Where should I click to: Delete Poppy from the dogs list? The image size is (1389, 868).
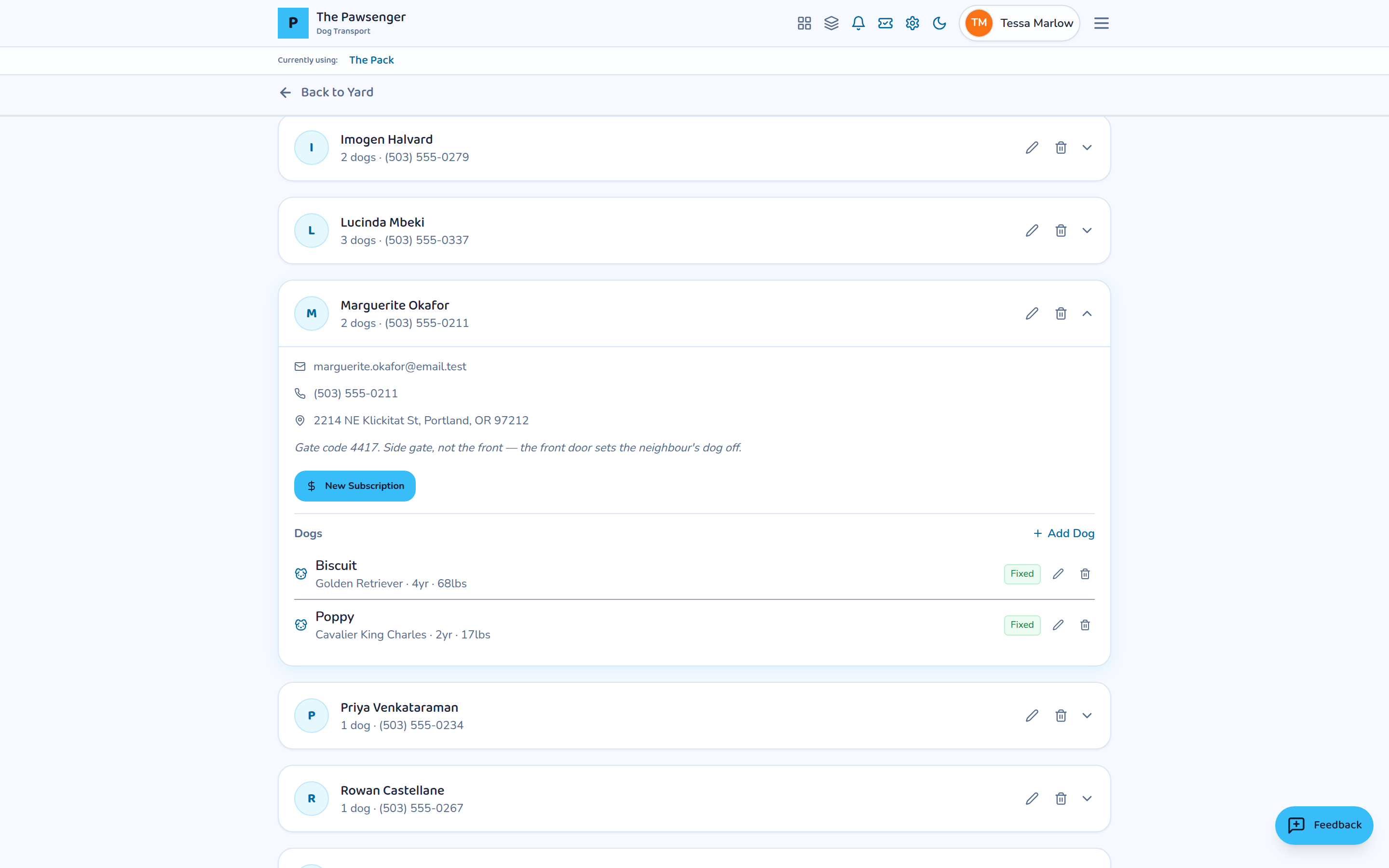click(x=1085, y=625)
